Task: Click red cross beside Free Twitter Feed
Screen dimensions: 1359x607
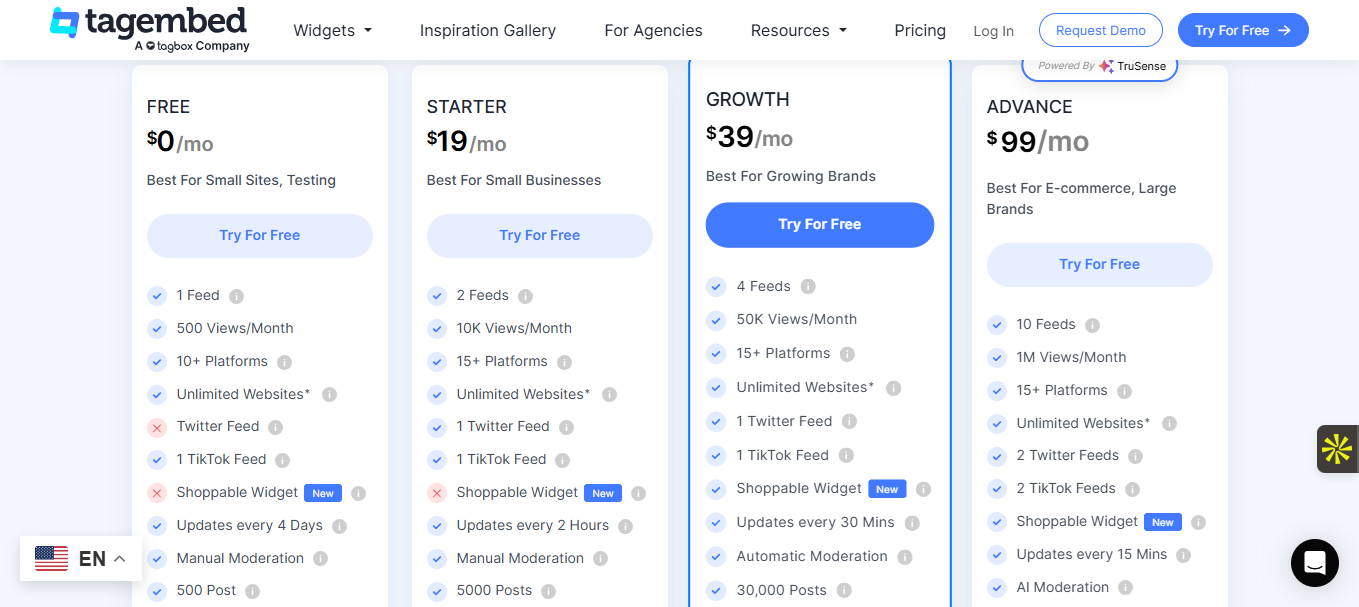Action: tap(157, 427)
